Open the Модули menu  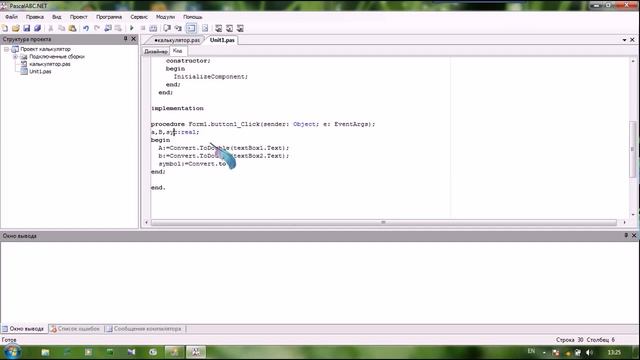(165, 17)
